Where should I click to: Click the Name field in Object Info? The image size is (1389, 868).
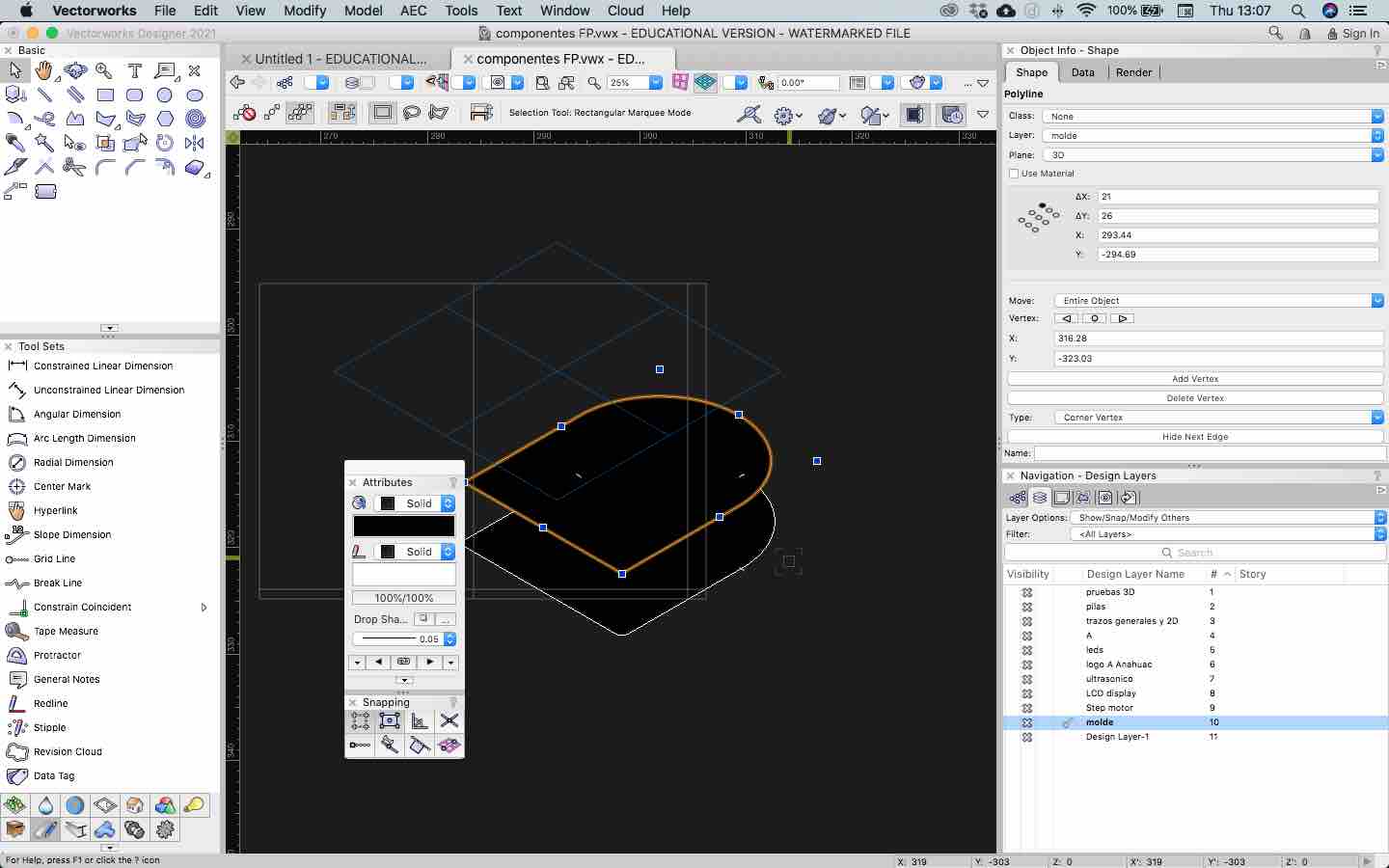[1210, 453]
